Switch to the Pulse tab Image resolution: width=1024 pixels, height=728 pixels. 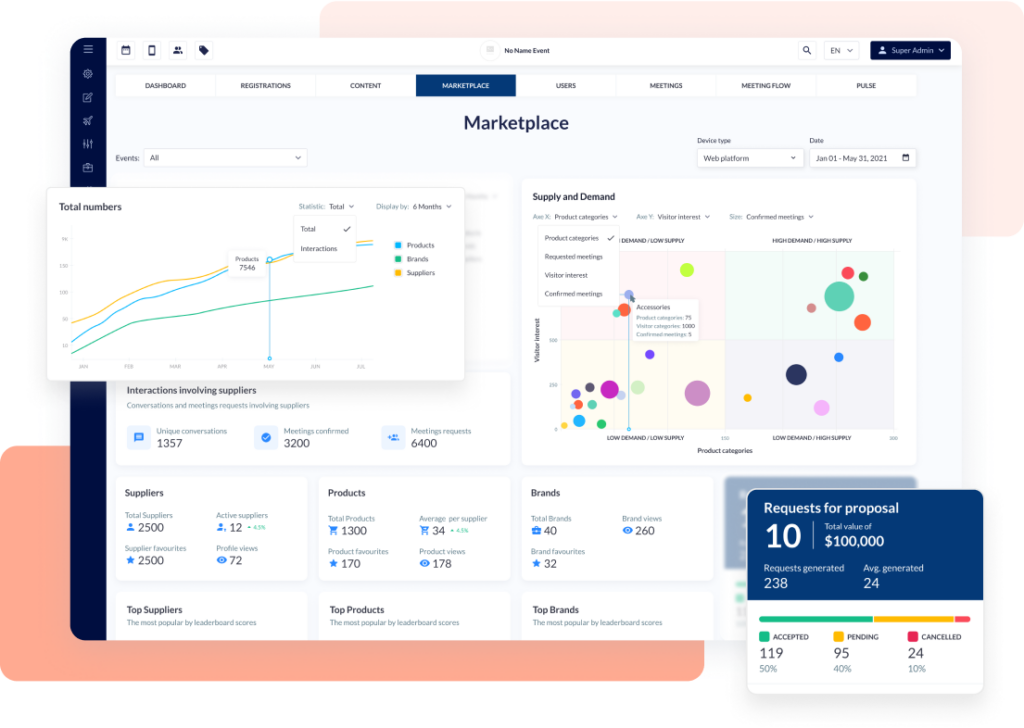point(866,86)
